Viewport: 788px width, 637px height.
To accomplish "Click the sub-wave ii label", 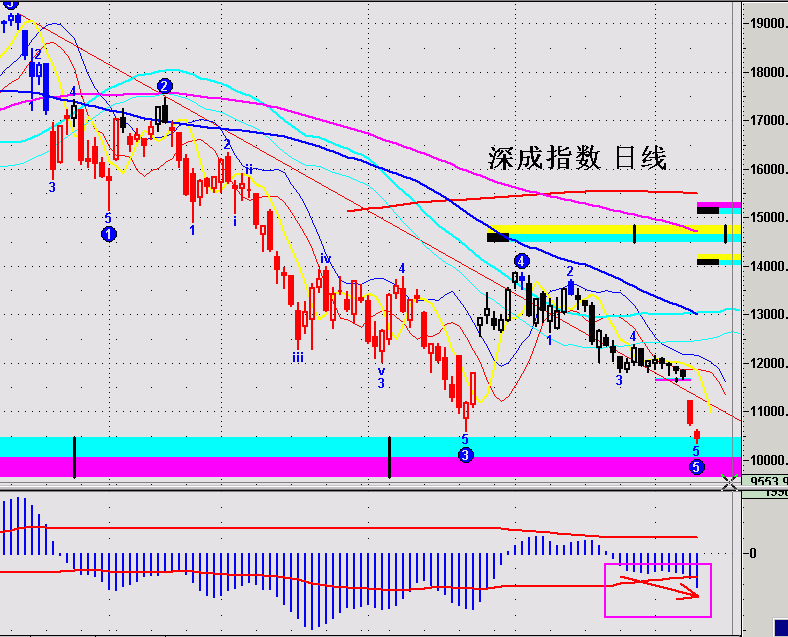I will pyautogui.click(x=249, y=169).
